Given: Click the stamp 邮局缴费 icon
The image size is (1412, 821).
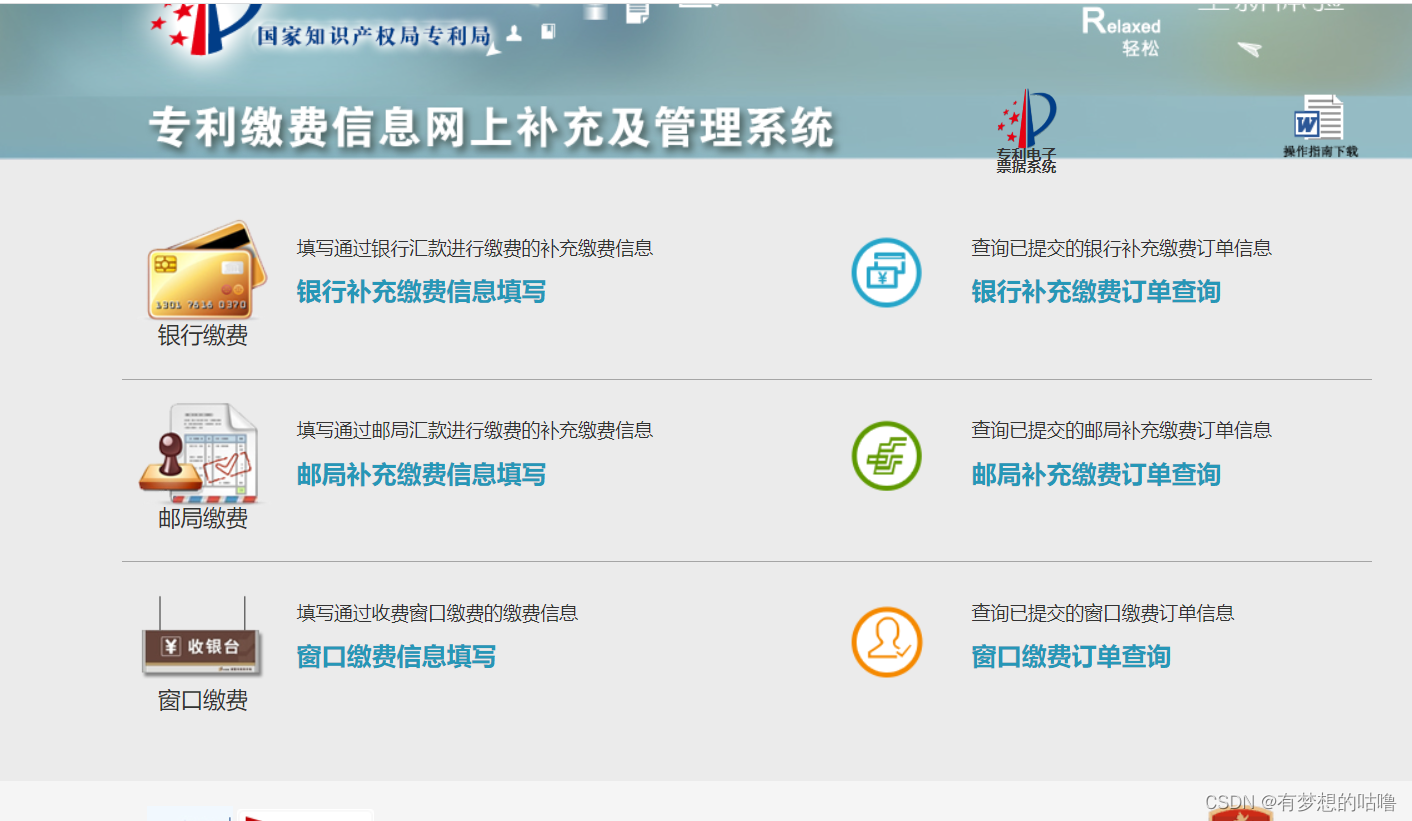Looking at the screenshot, I should 201,454.
